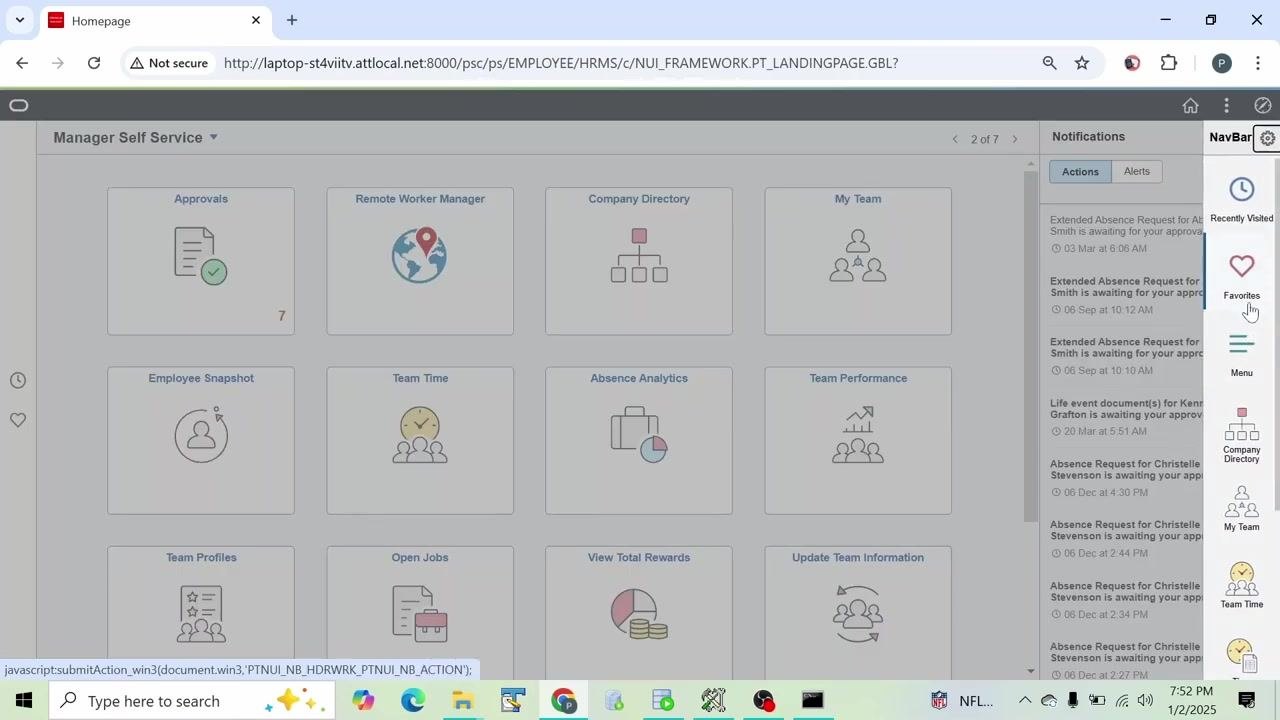Screen dimensions: 1280x720
Task: Bookmark this page with star icon
Action: (1082, 63)
